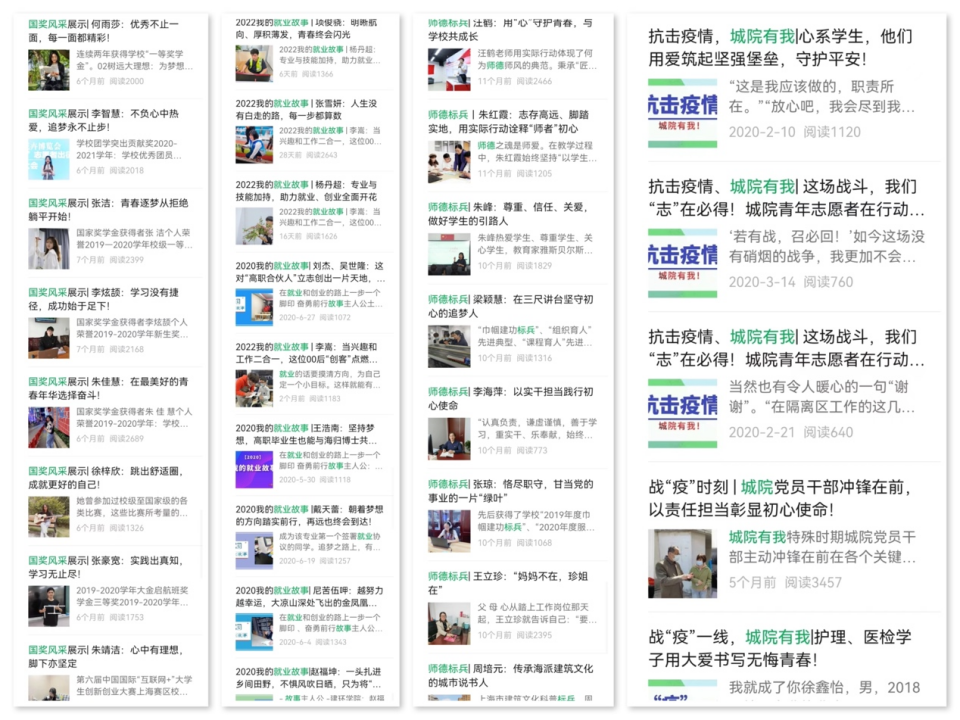Tap the 抗击疫情 thumbnail dated 2020-2-10

click(683, 113)
